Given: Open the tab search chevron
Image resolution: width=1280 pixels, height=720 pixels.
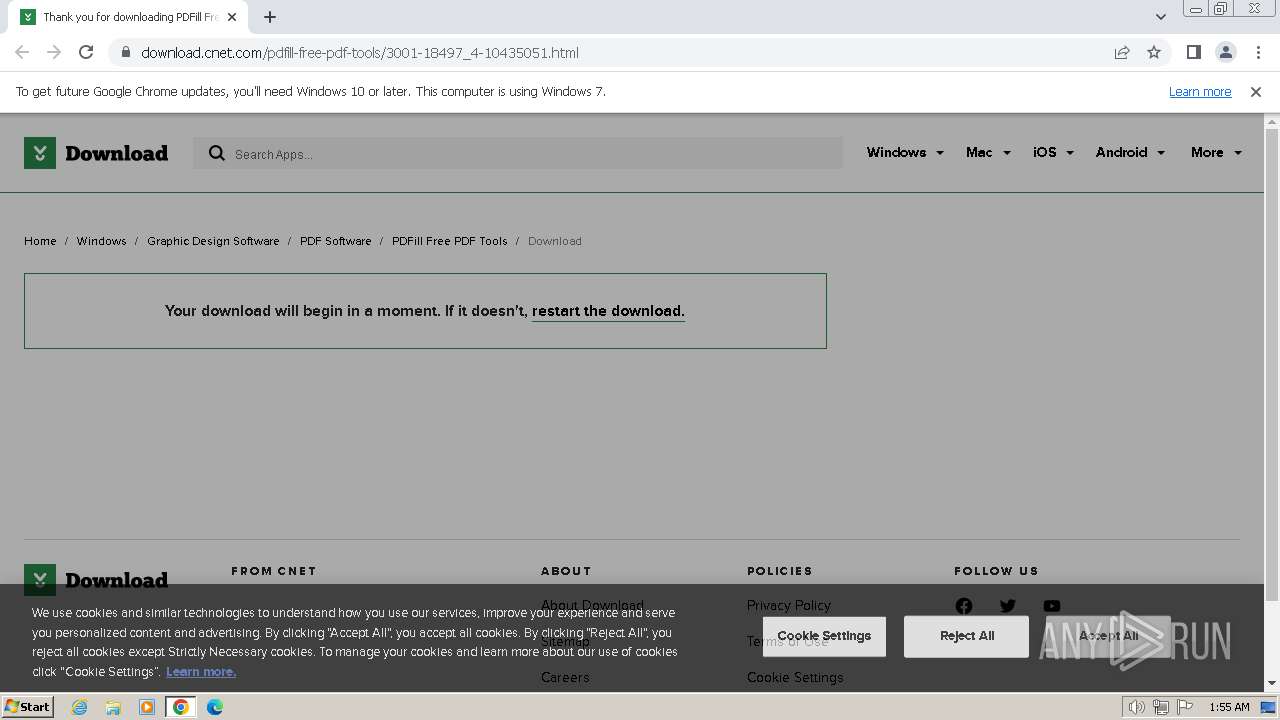Looking at the screenshot, I should [1160, 17].
